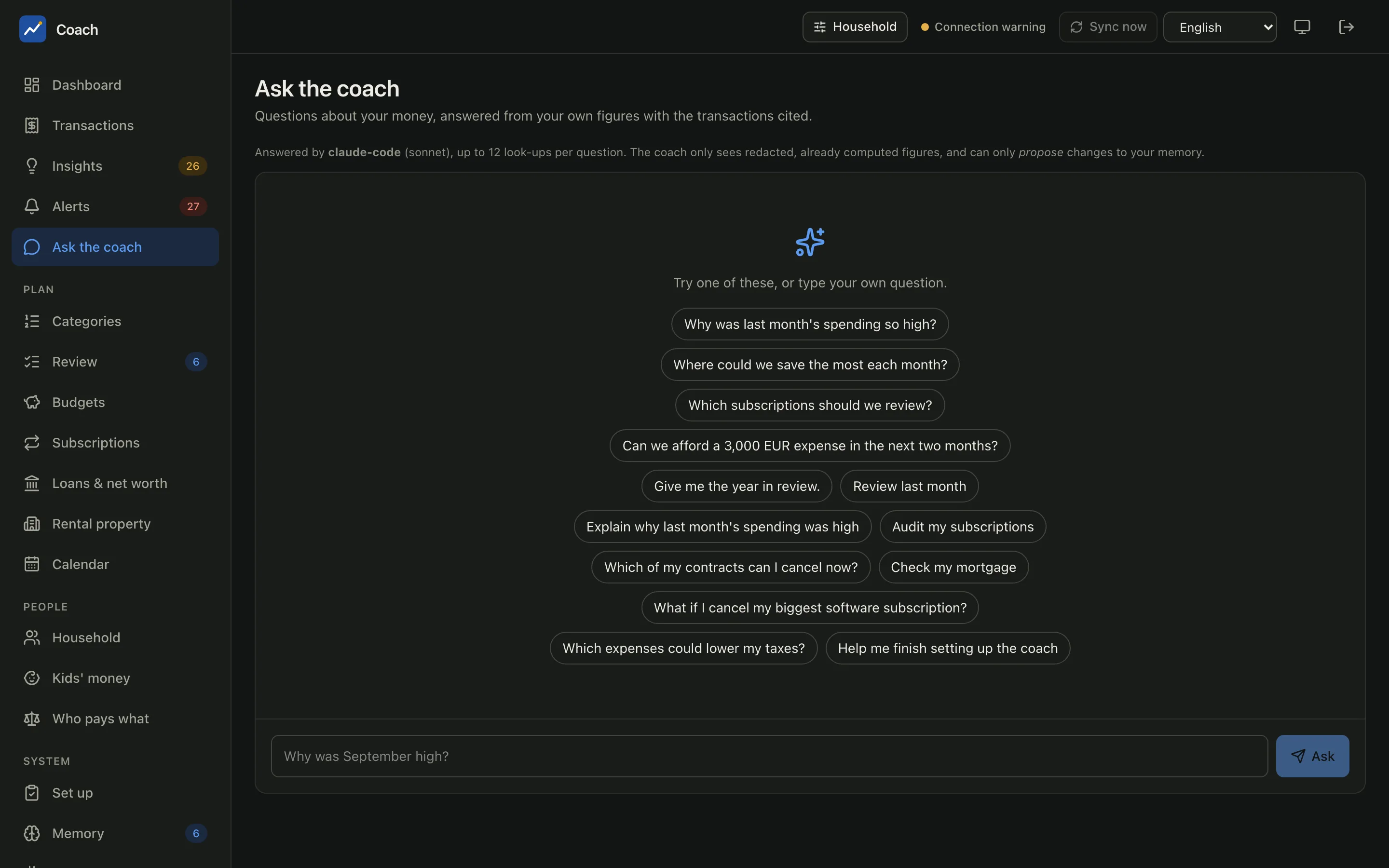Go to Subscriptions in the sidebar
This screenshot has width=1389, height=868.
[x=115, y=443]
